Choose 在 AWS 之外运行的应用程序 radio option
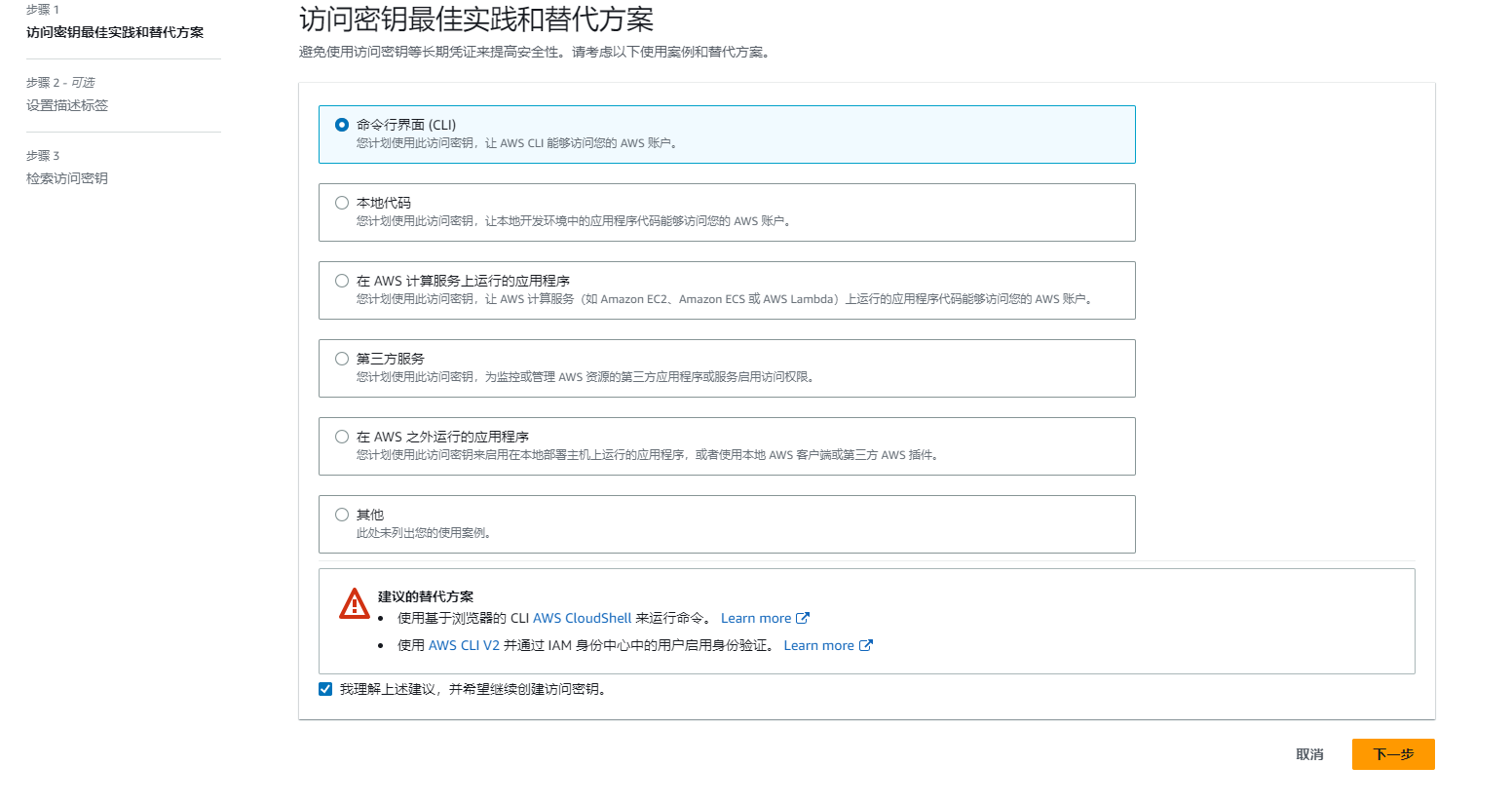1512x804 pixels. 342,437
